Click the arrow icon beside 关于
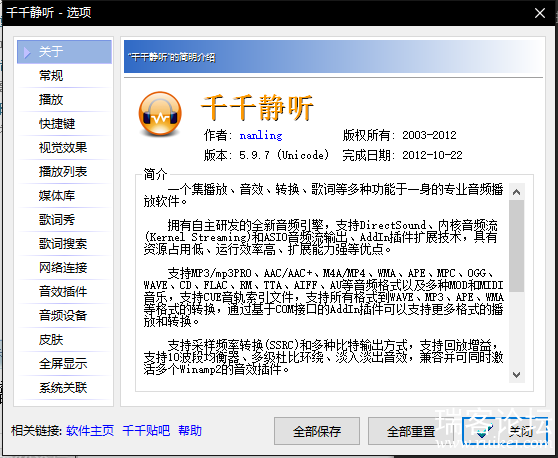Viewport: 558px width, 458px height. [27, 52]
